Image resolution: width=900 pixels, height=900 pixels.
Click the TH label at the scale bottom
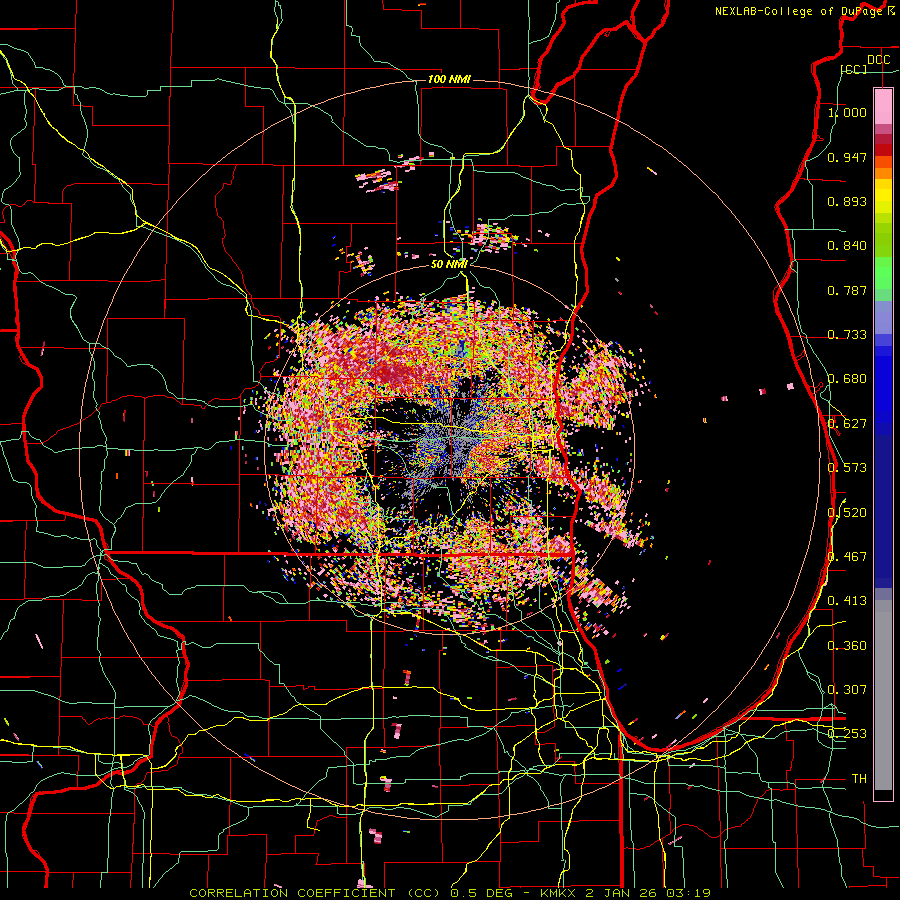pyautogui.click(x=859, y=779)
